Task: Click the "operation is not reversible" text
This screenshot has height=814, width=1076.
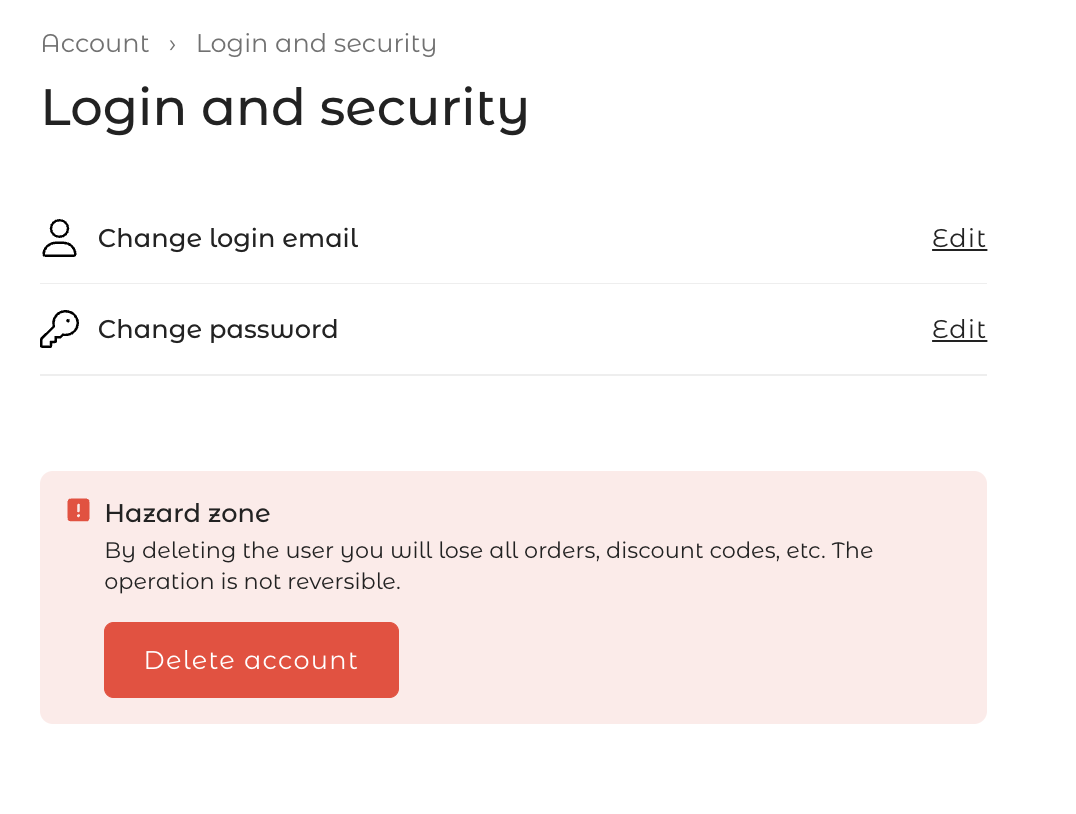Action: 252,581
